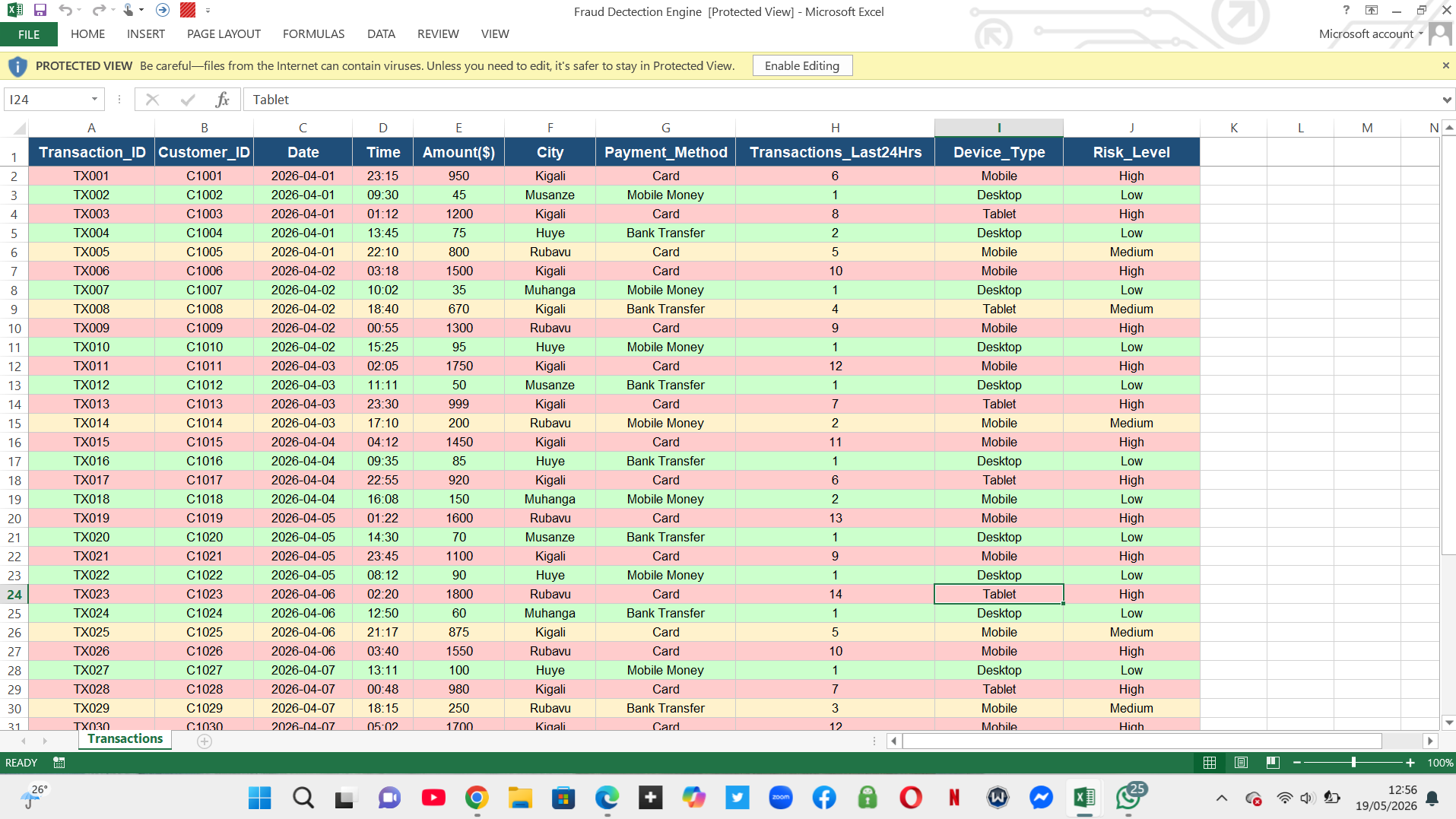
Task: Switch to Normal view layout
Action: point(1210,763)
